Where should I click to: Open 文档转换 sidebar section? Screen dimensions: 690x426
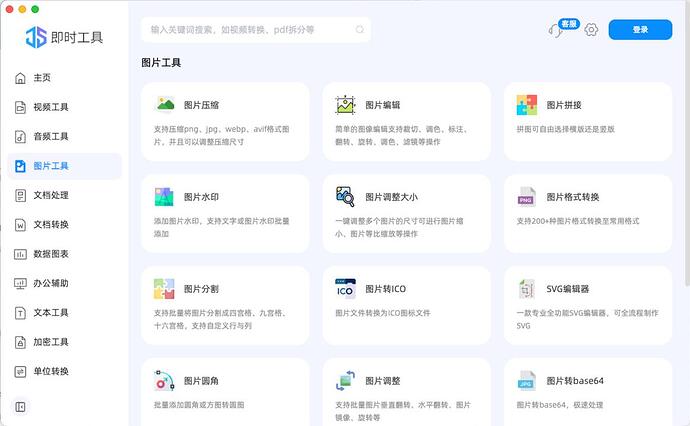[x=50, y=225]
